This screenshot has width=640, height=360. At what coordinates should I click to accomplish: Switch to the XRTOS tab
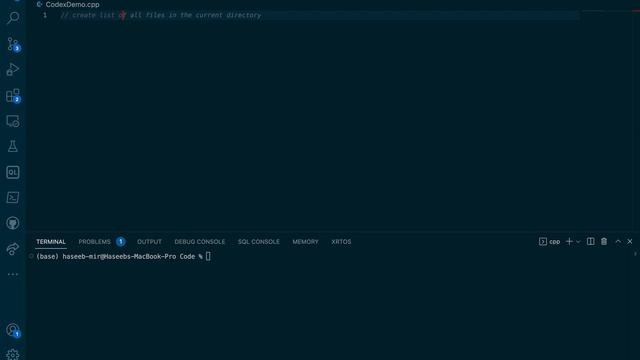pyautogui.click(x=341, y=242)
